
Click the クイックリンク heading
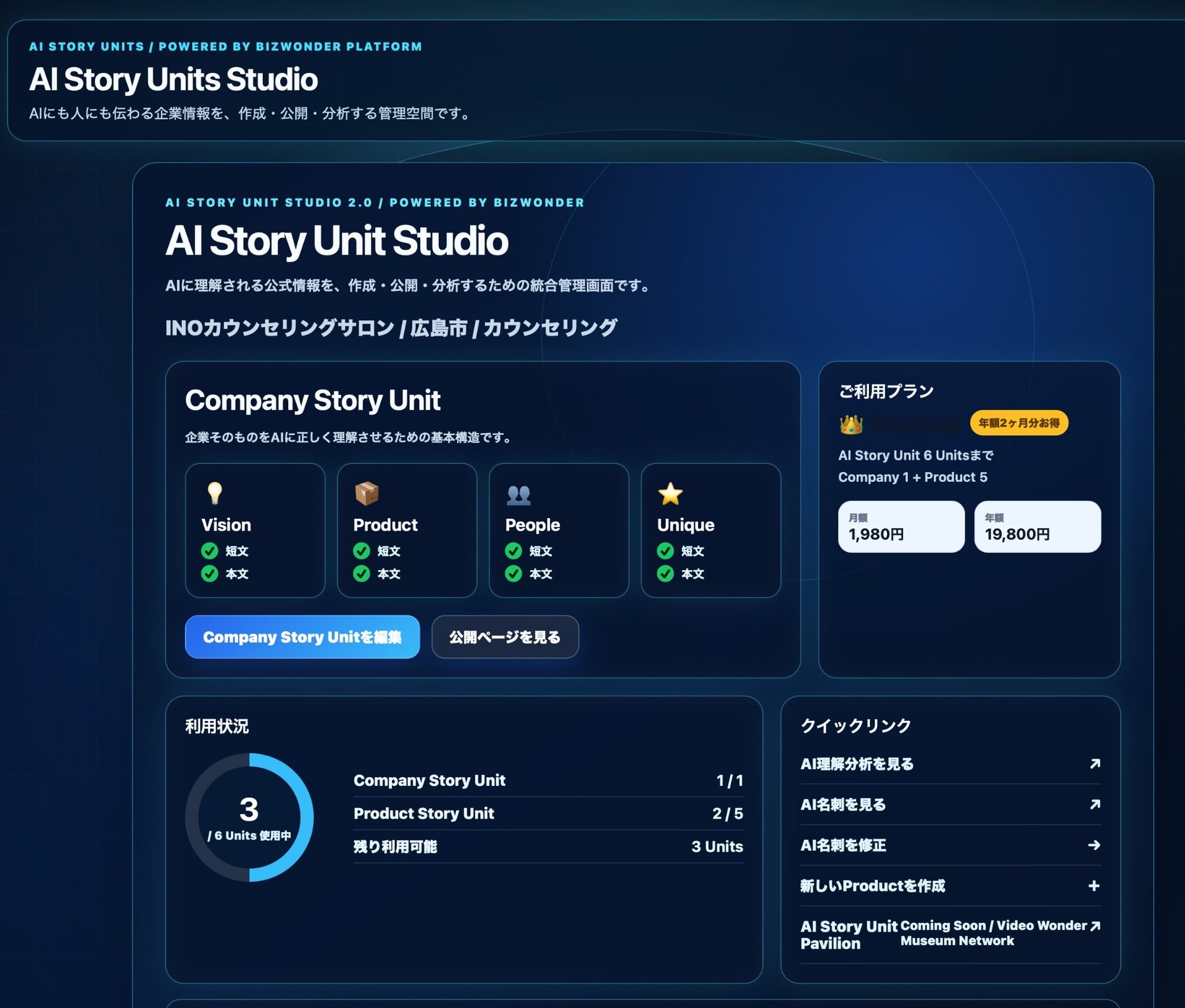(855, 725)
